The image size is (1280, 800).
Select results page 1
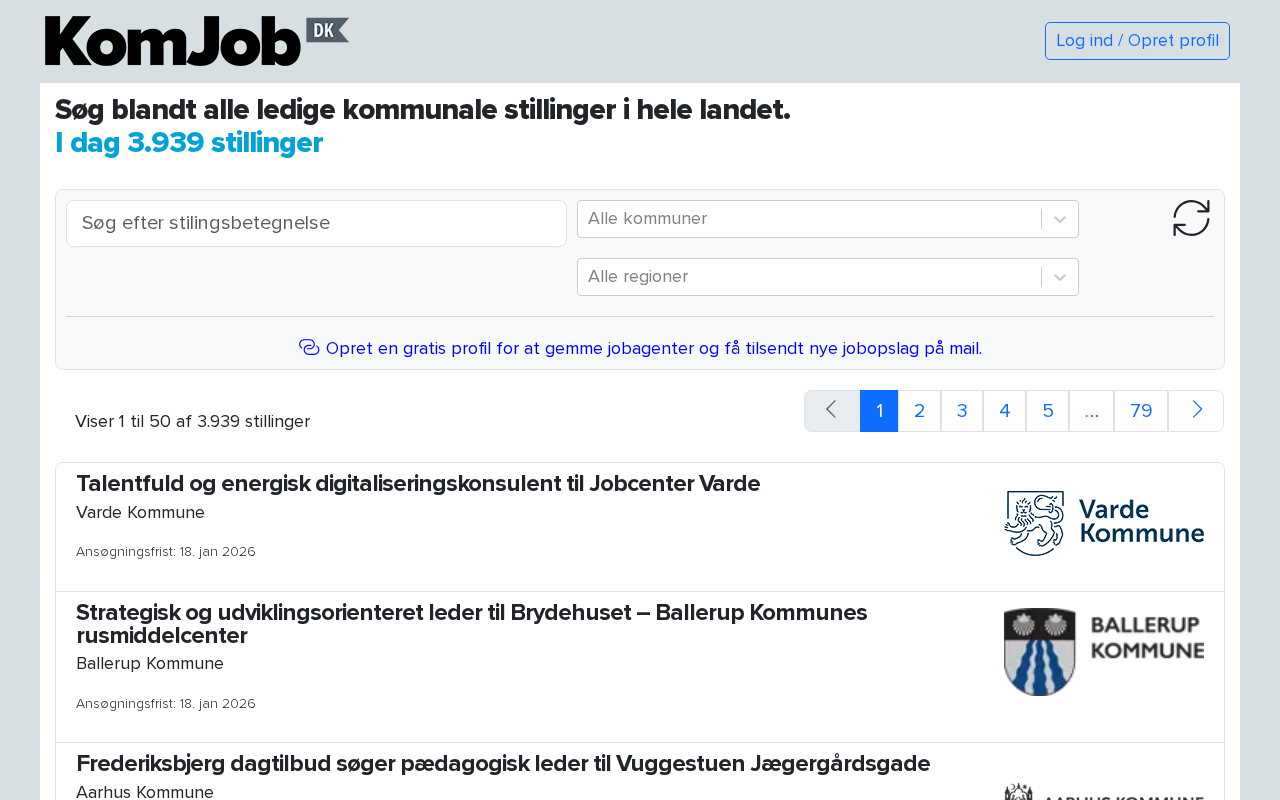pos(879,411)
